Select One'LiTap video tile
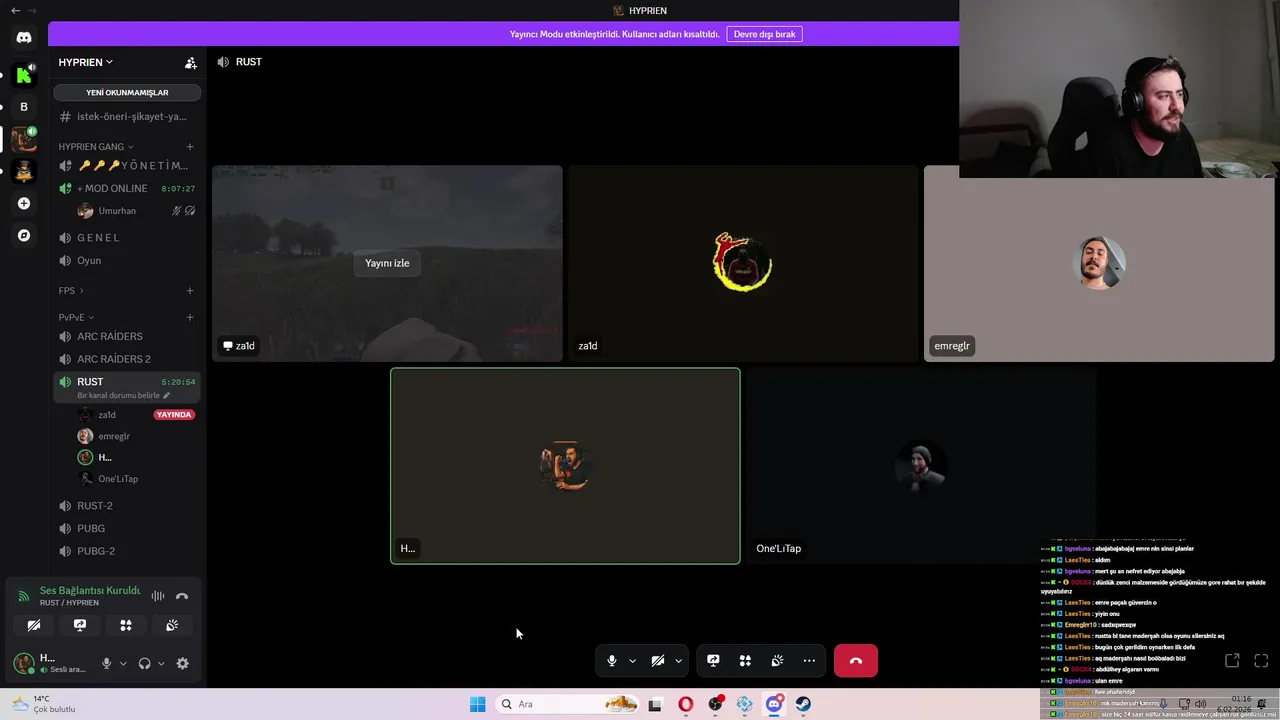Screen dimensions: 1280x720 pos(921,466)
